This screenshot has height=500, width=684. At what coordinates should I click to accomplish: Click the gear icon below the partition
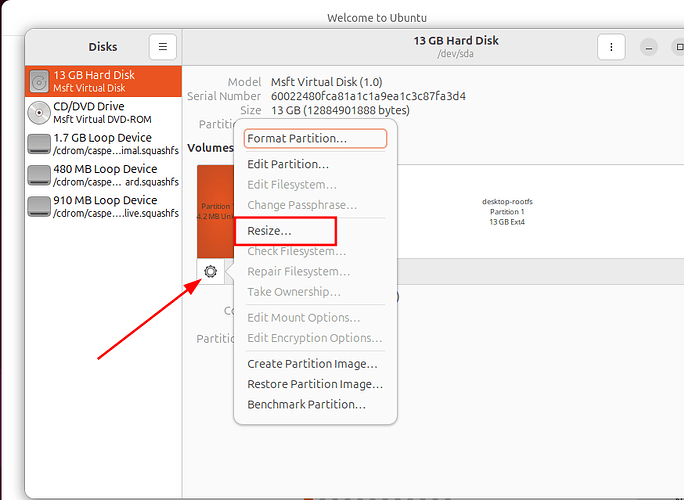pyautogui.click(x=210, y=271)
